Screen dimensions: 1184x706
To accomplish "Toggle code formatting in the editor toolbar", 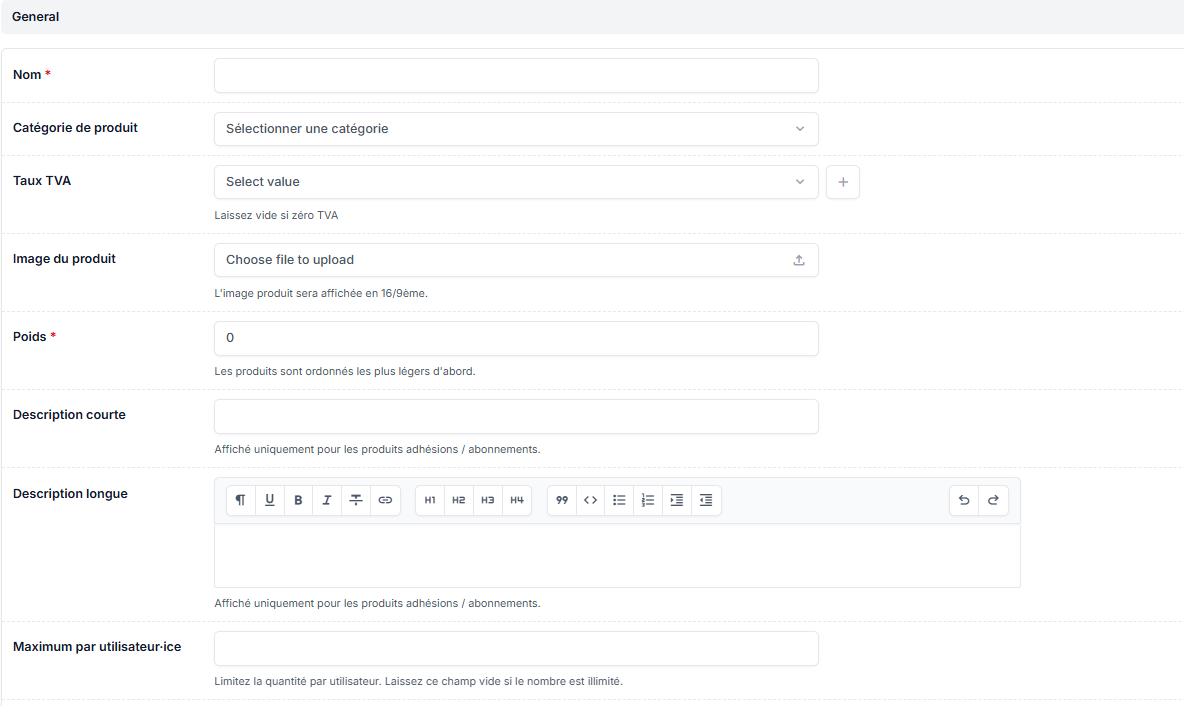I will [x=591, y=500].
